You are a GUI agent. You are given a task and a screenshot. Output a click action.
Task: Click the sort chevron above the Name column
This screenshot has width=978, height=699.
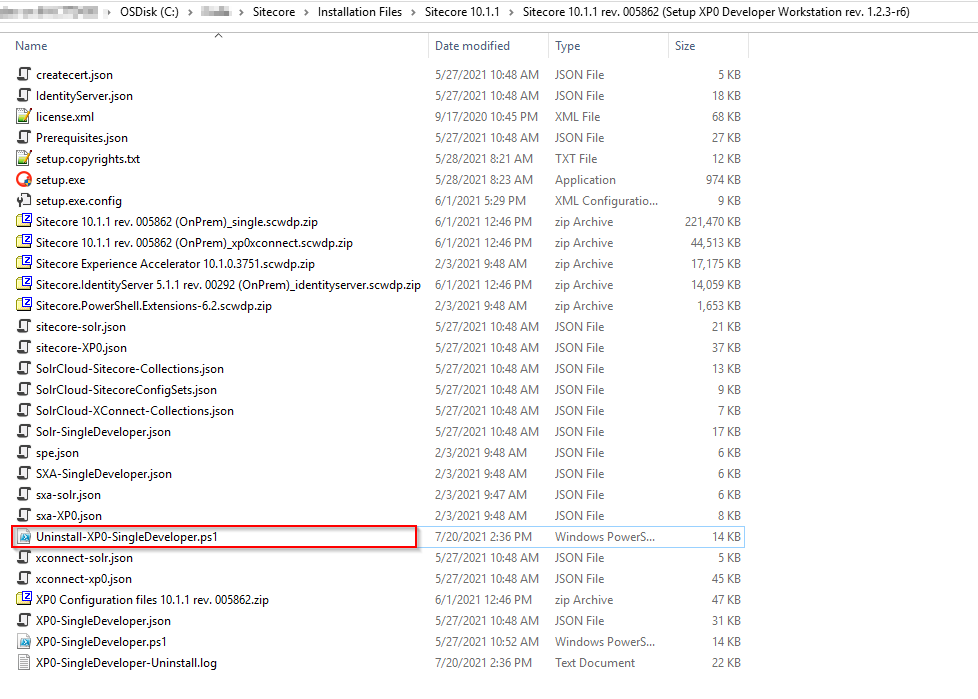pos(218,34)
